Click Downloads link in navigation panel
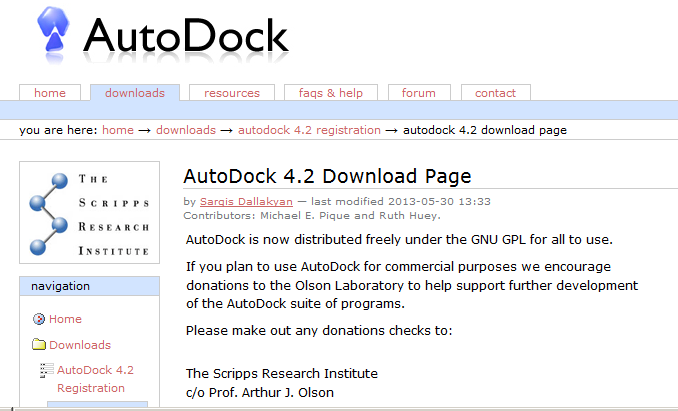The width and height of the screenshot is (678, 411). [x=80, y=345]
